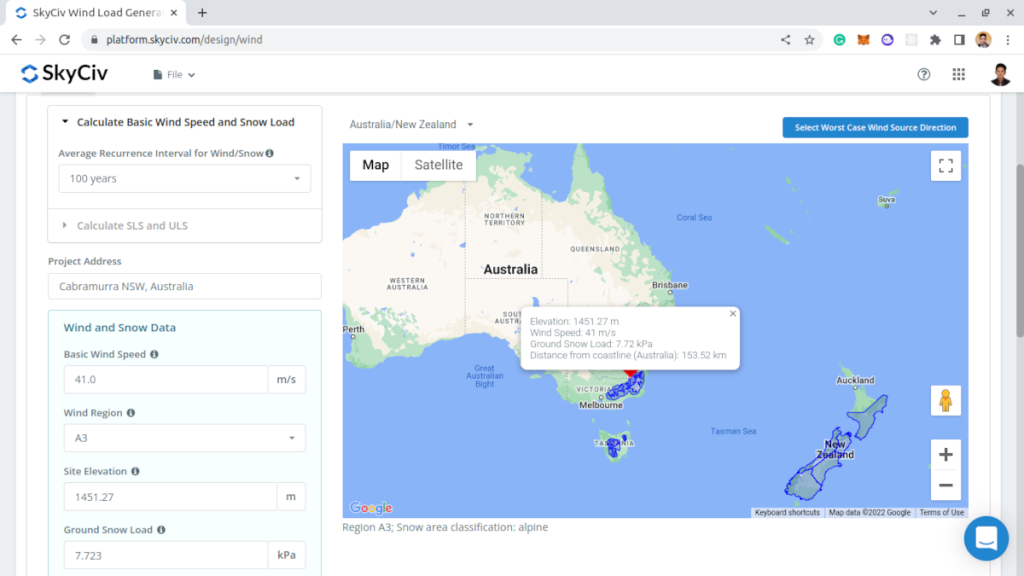Open the SkyCiv apps grid icon
Viewport: 1024px width, 576px height.
click(958, 74)
